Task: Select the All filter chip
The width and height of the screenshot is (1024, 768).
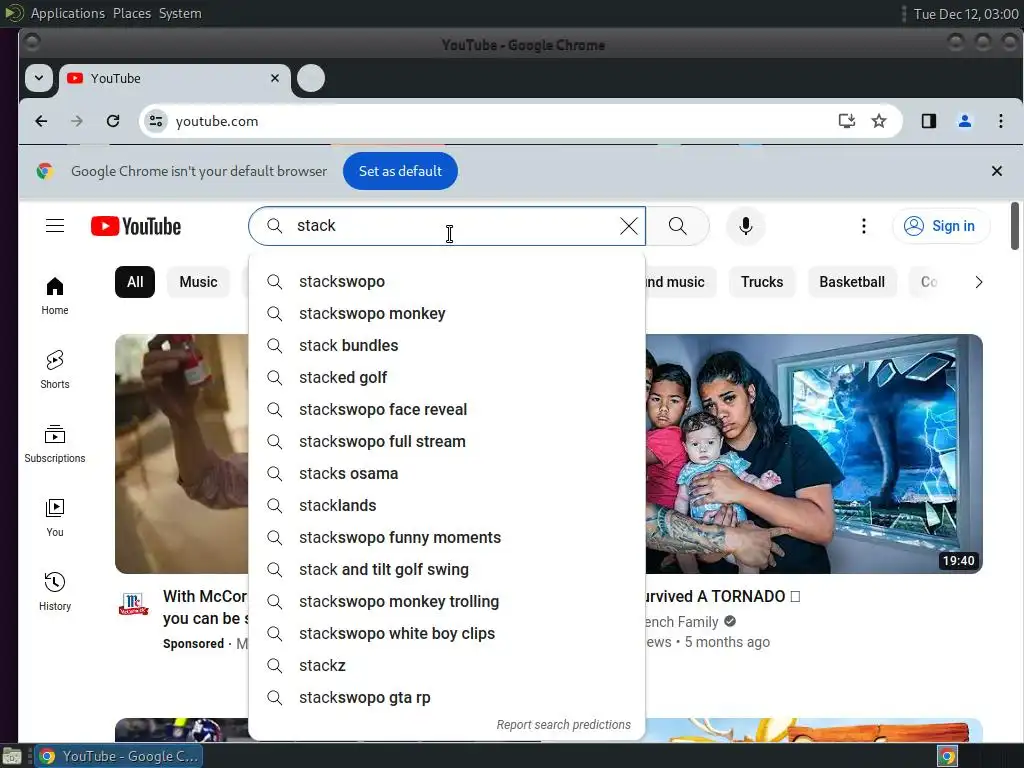Action: click(135, 282)
